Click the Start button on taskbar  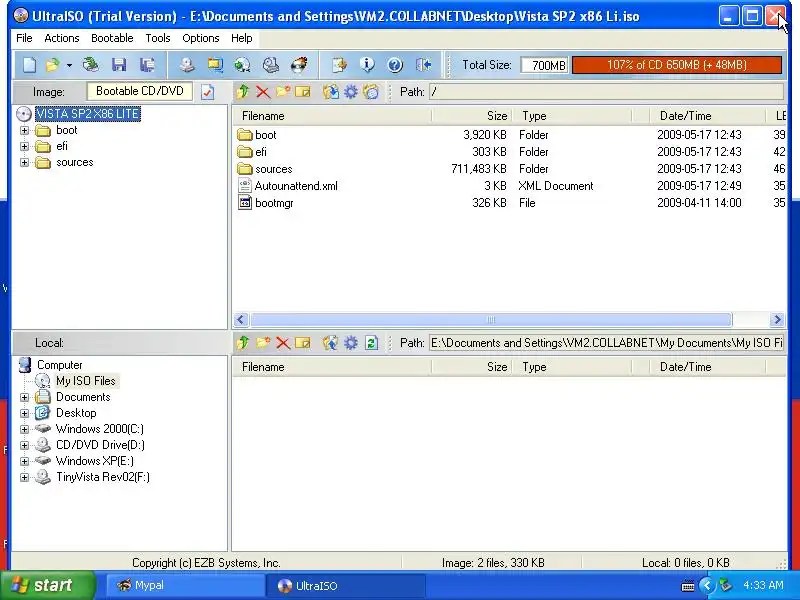(47, 585)
